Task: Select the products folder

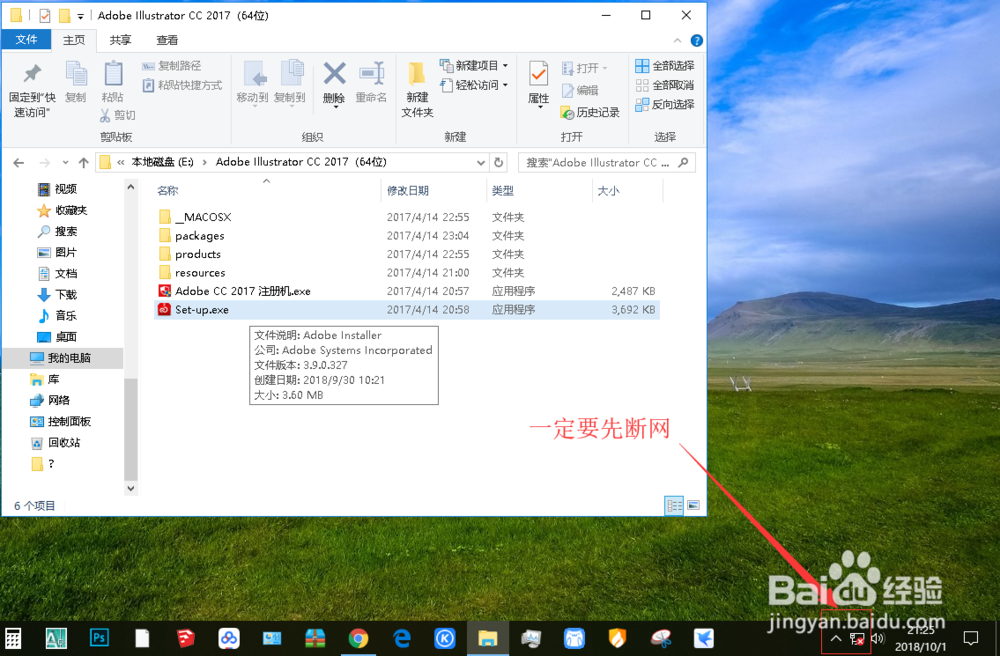Action: click(407, 254)
